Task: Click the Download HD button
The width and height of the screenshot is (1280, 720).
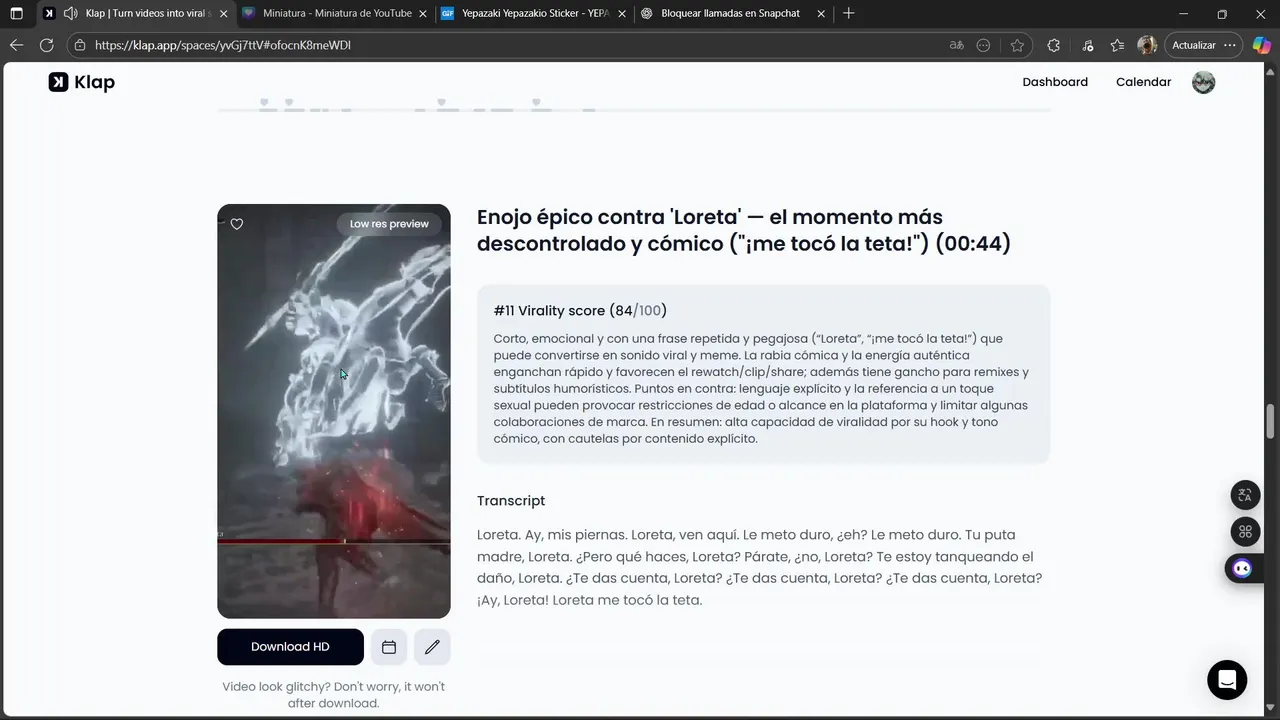Action: [x=290, y=647]
